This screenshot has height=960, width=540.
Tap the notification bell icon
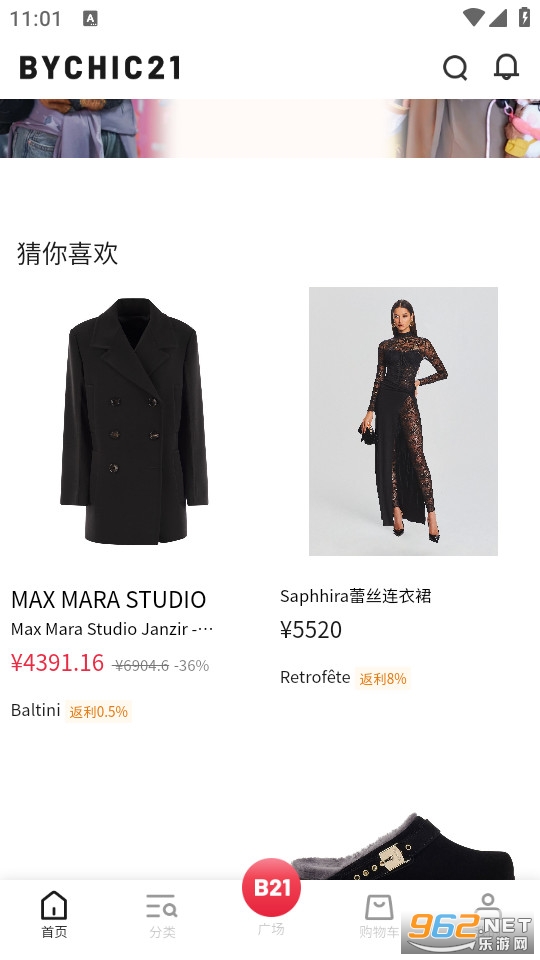pos(506,67)
